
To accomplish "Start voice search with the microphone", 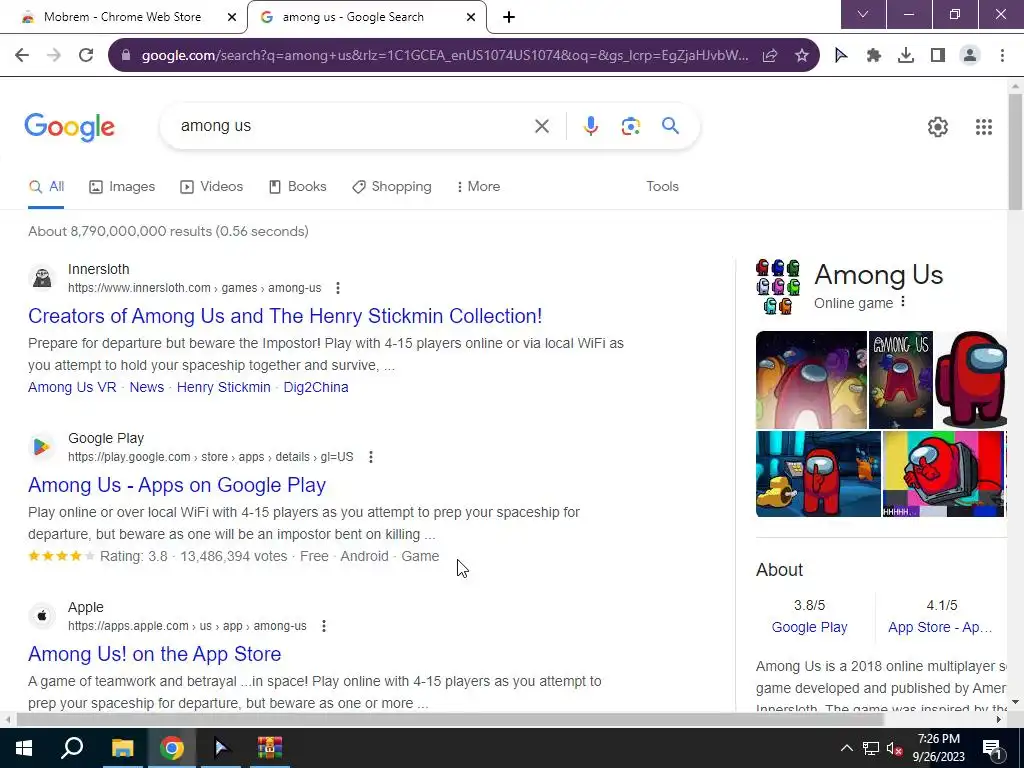I will pos(590,126).
